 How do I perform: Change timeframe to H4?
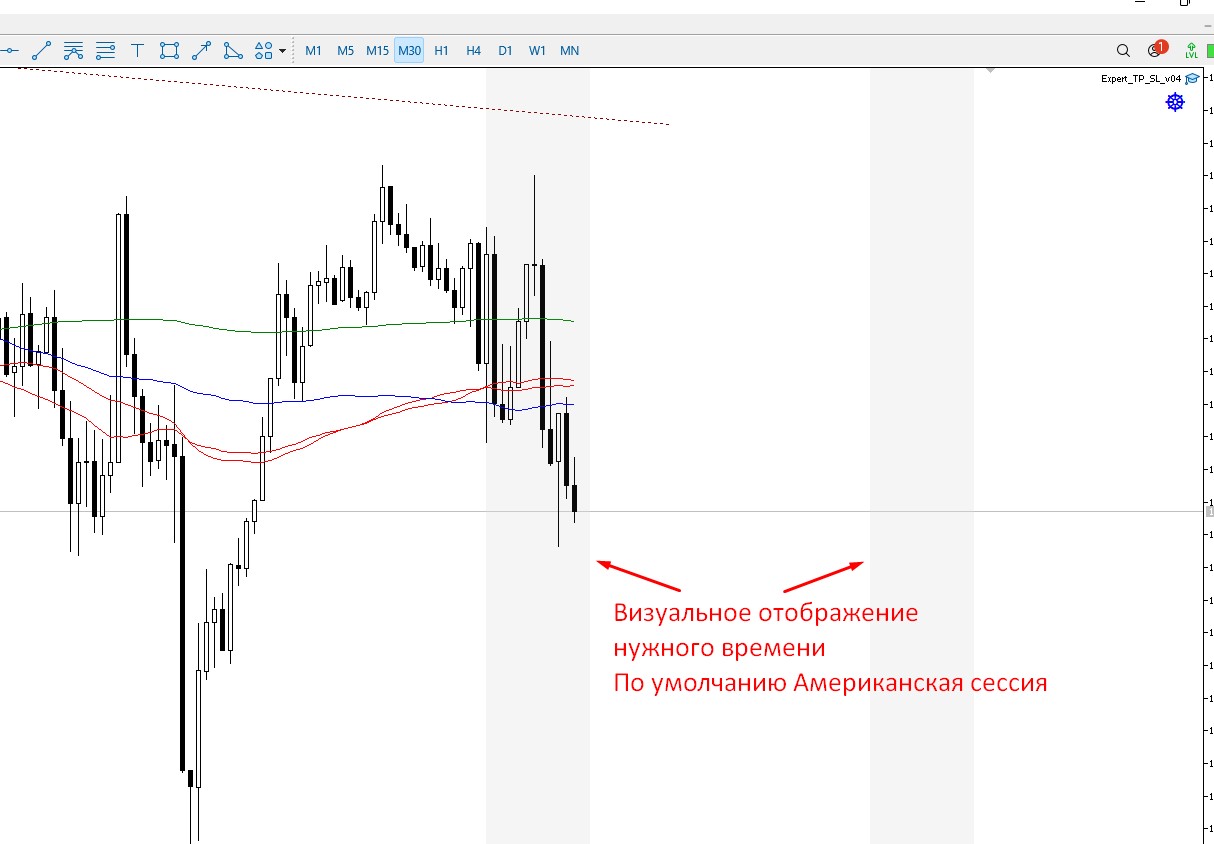pos(473,50)
